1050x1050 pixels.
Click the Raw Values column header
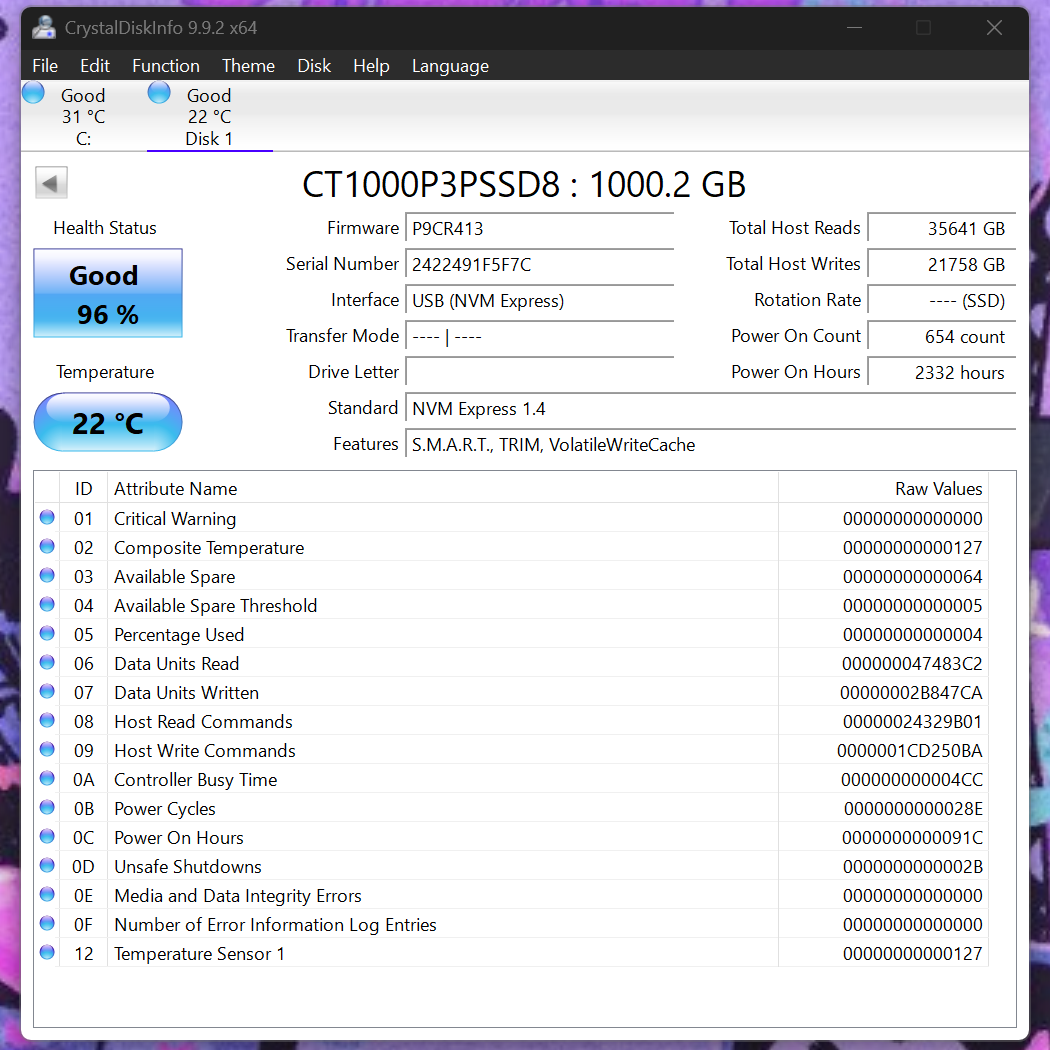point(883,488)
